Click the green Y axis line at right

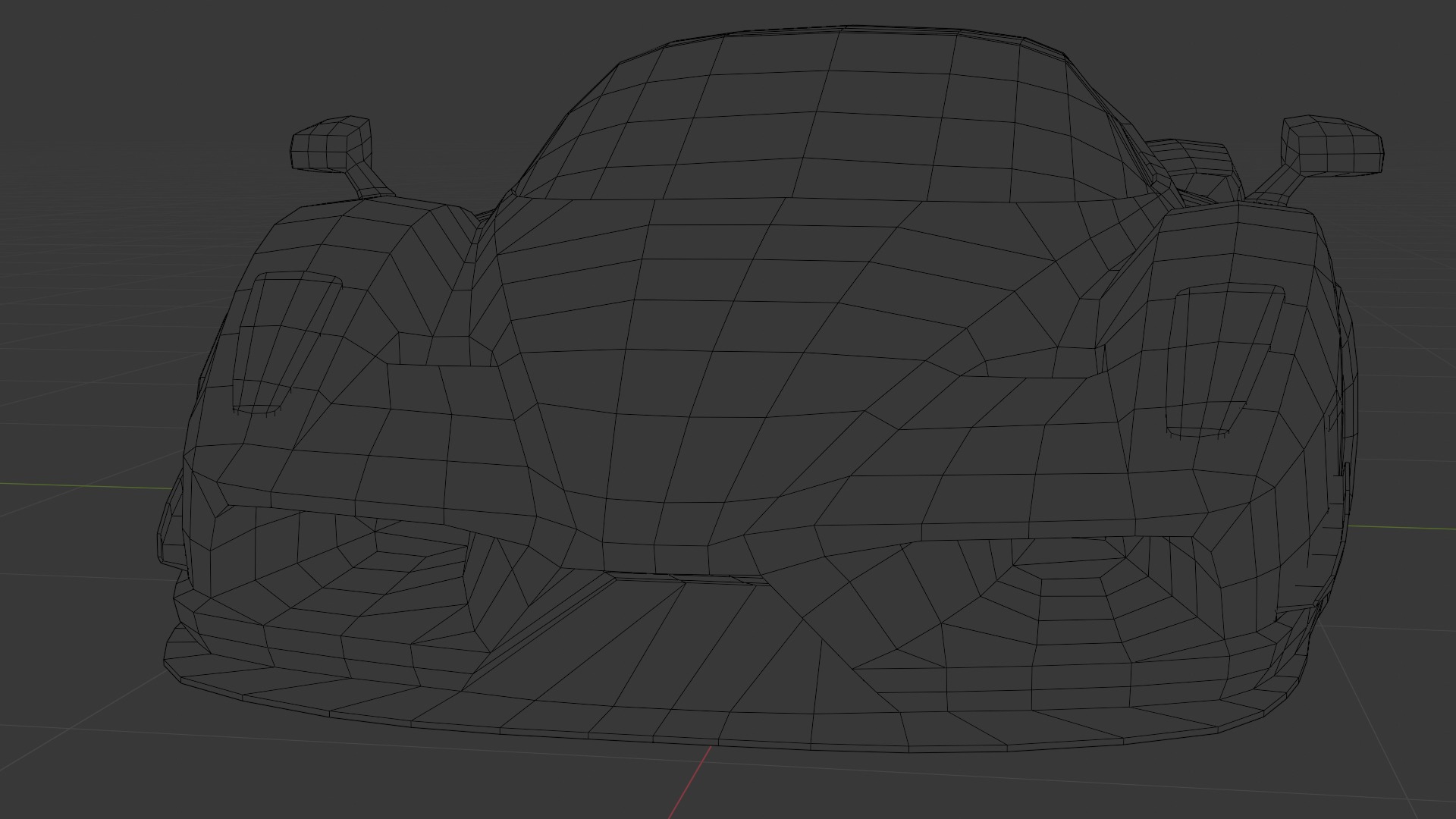point(1403,527)
